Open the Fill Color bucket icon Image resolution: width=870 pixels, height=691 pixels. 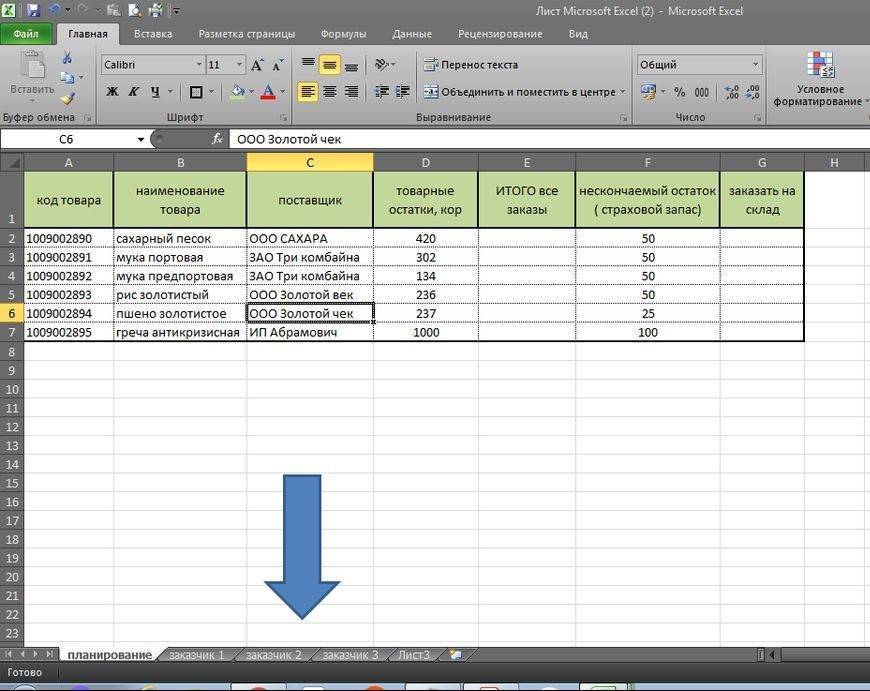click(238, 91)
